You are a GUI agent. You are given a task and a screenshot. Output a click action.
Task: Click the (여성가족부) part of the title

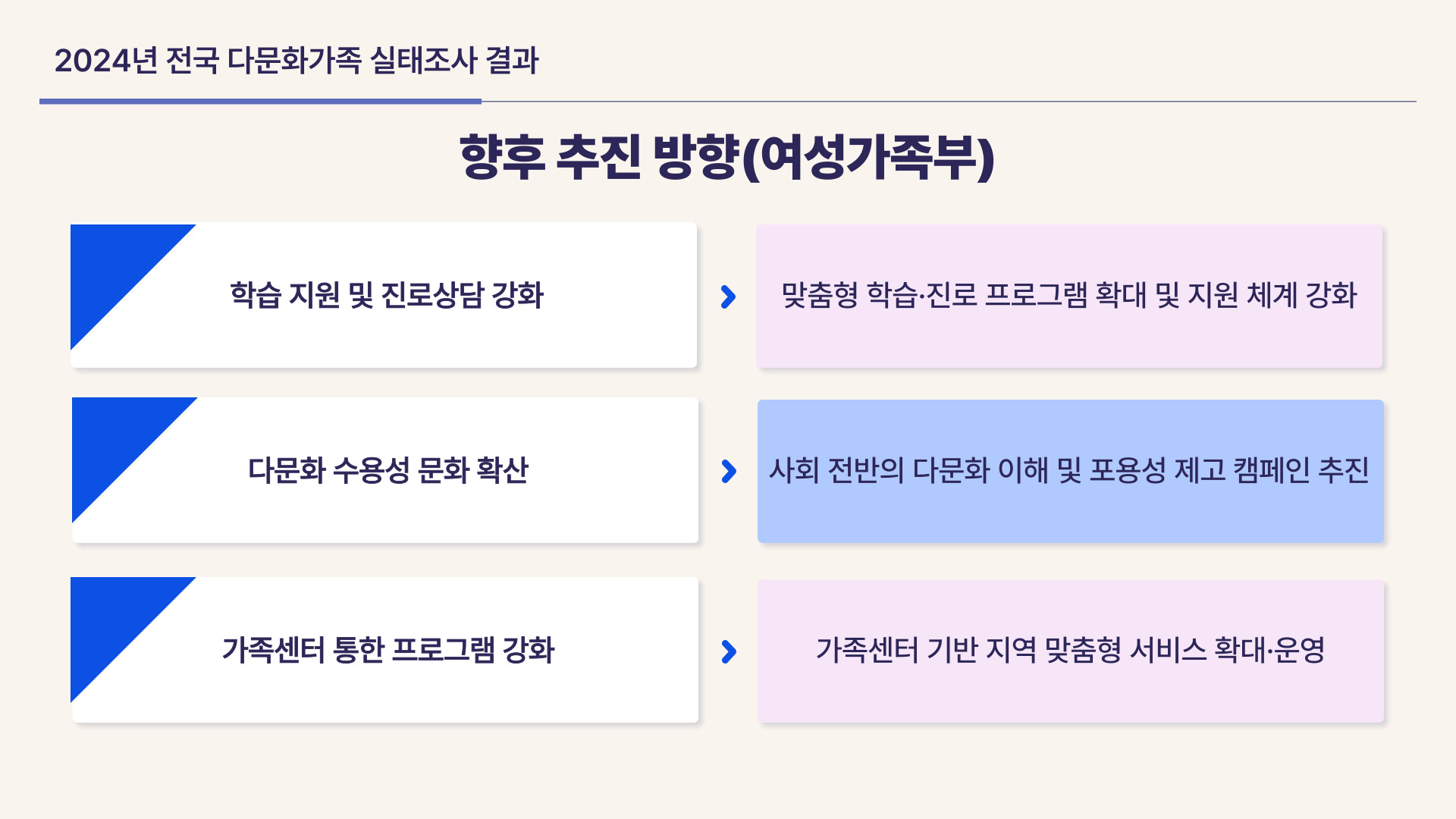coord(868,157)
